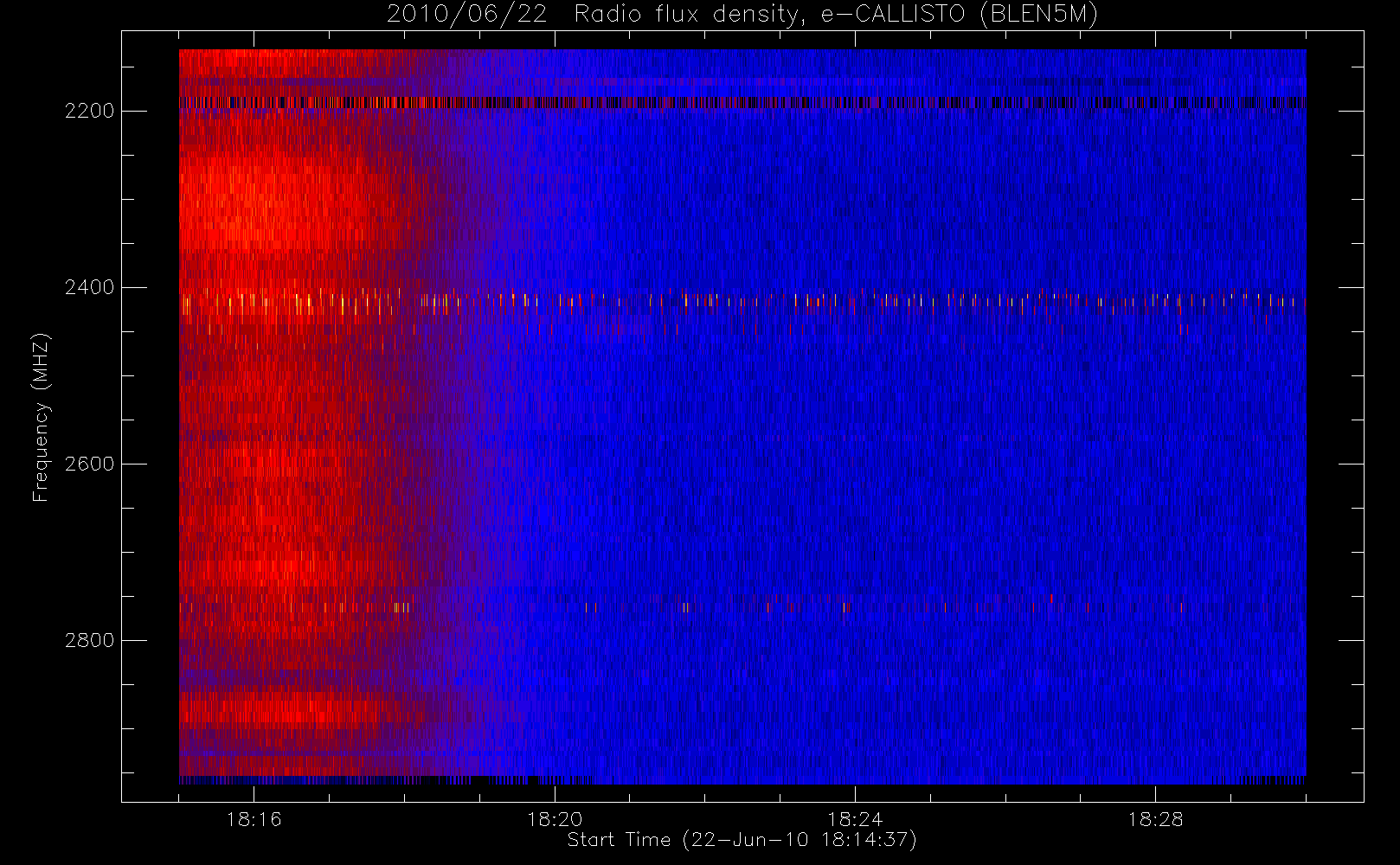Viewport: 1400px width, 865px height.
Task: Click the yellow interference line at 2400 MHz
Action: click(x=742, y=300)
